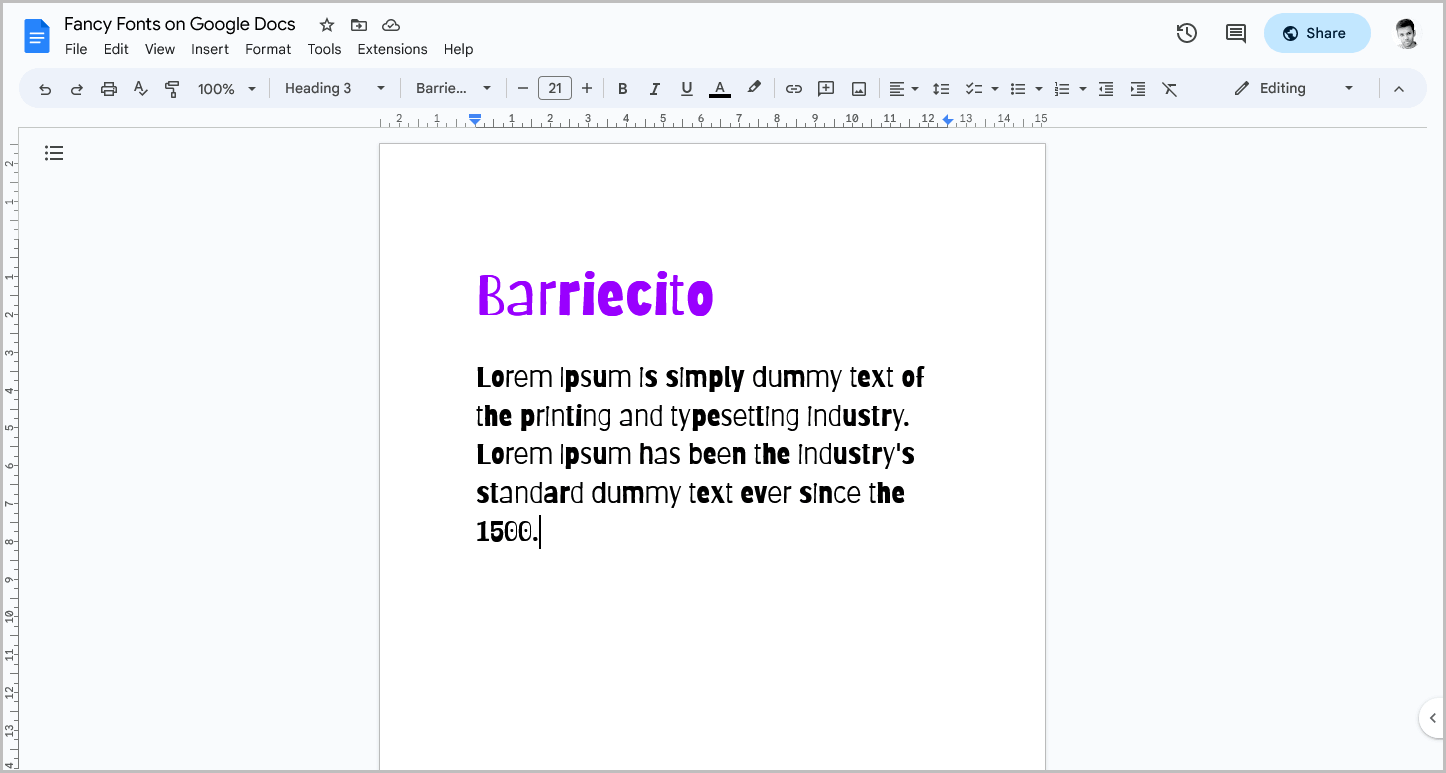Toggle italic formatting
1446x773 pixels.
coord(654,88)
